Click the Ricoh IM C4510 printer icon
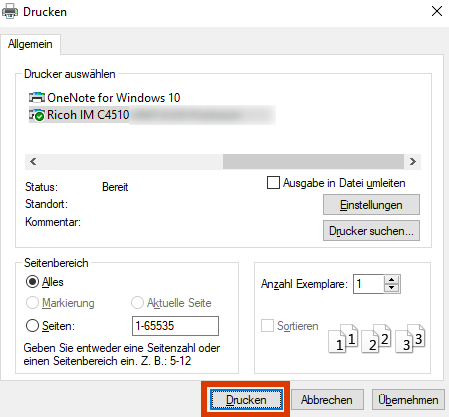 37,115
